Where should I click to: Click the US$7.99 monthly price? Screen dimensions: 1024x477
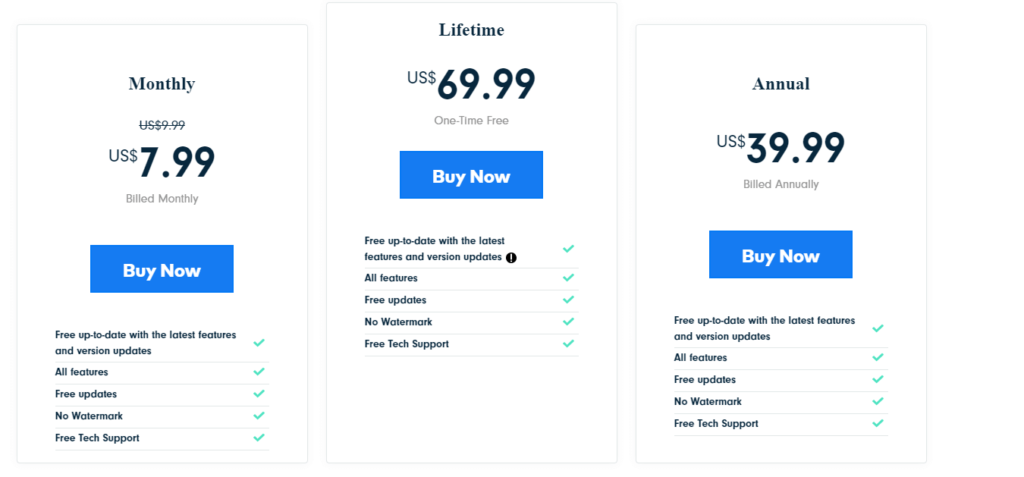(161, 161)
